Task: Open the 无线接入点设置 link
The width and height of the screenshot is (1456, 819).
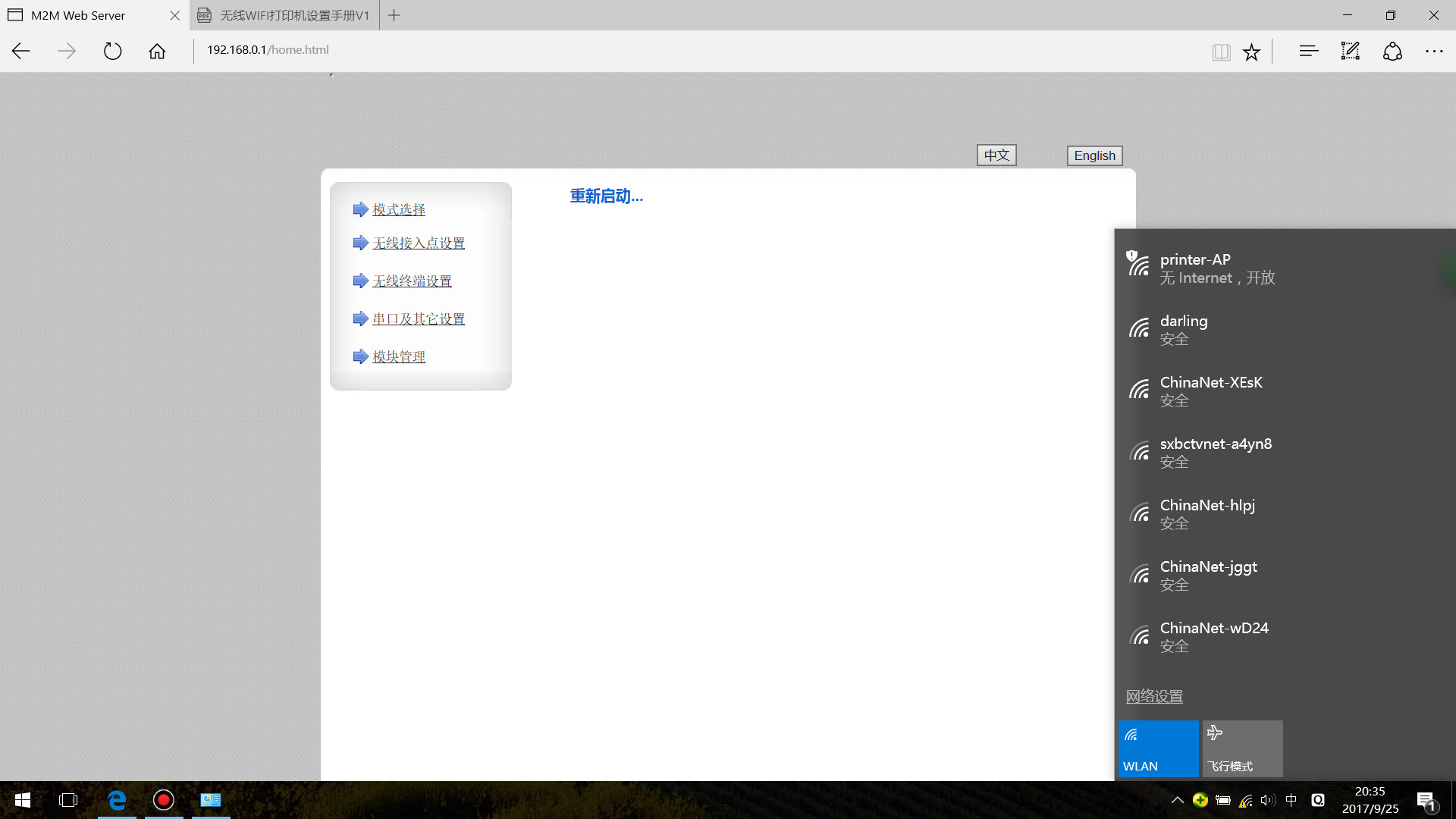Action: click(418, 243)
